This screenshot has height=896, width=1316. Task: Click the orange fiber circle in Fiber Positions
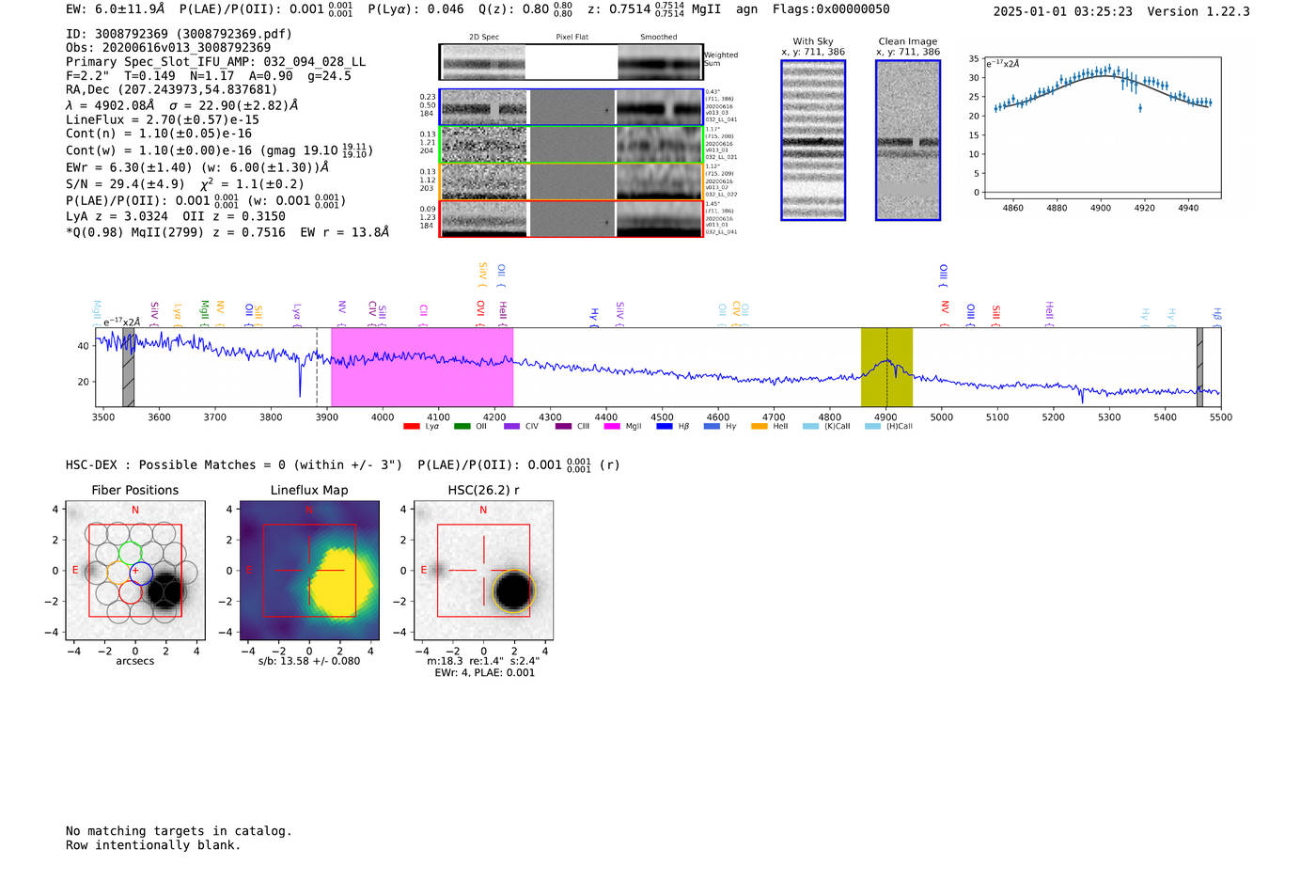118,572
